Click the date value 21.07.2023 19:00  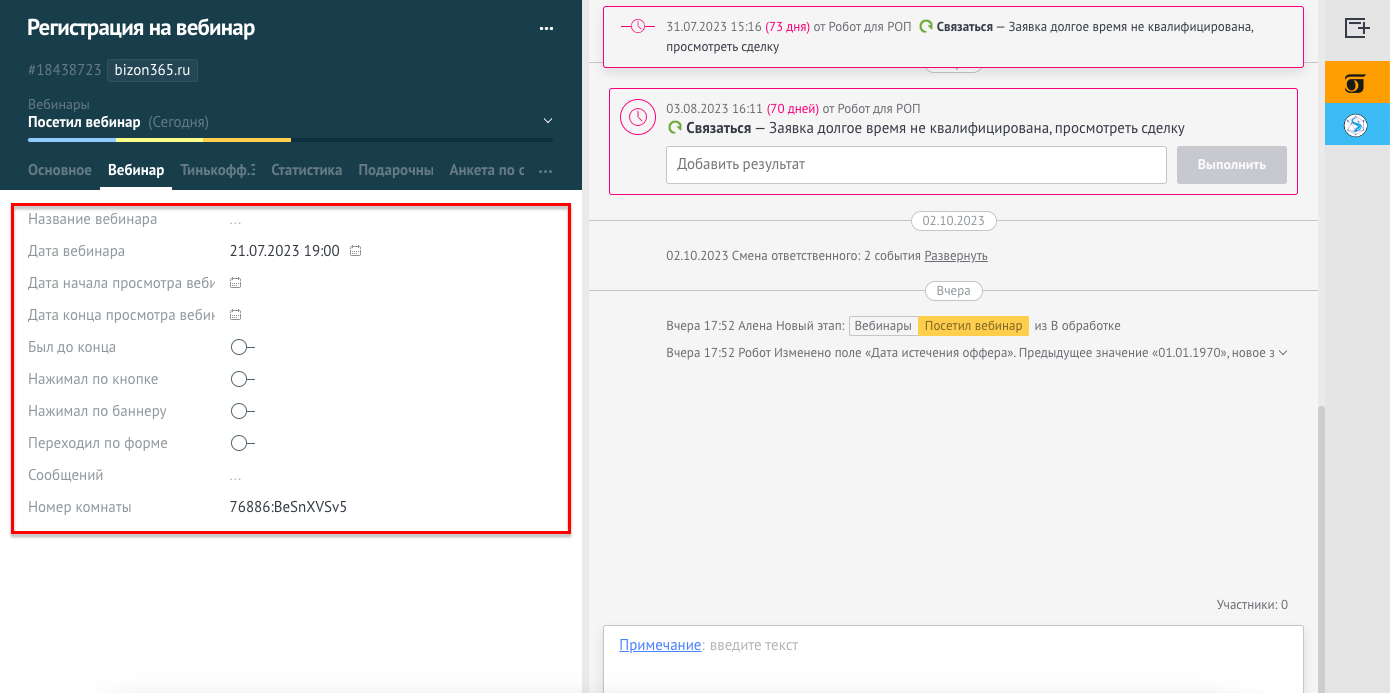(x=285, y=251)
